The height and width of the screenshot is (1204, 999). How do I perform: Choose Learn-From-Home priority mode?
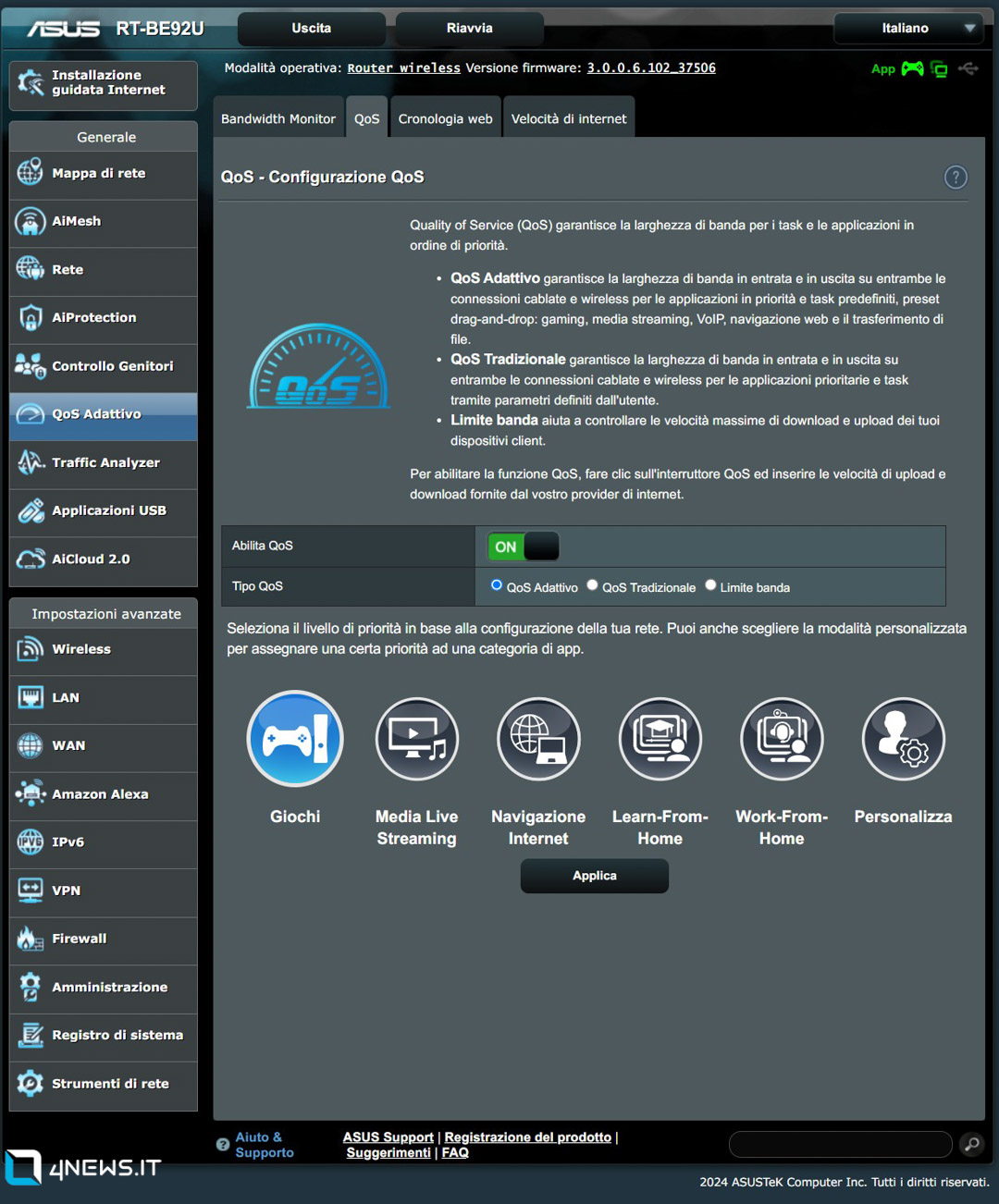click(660, 739)
